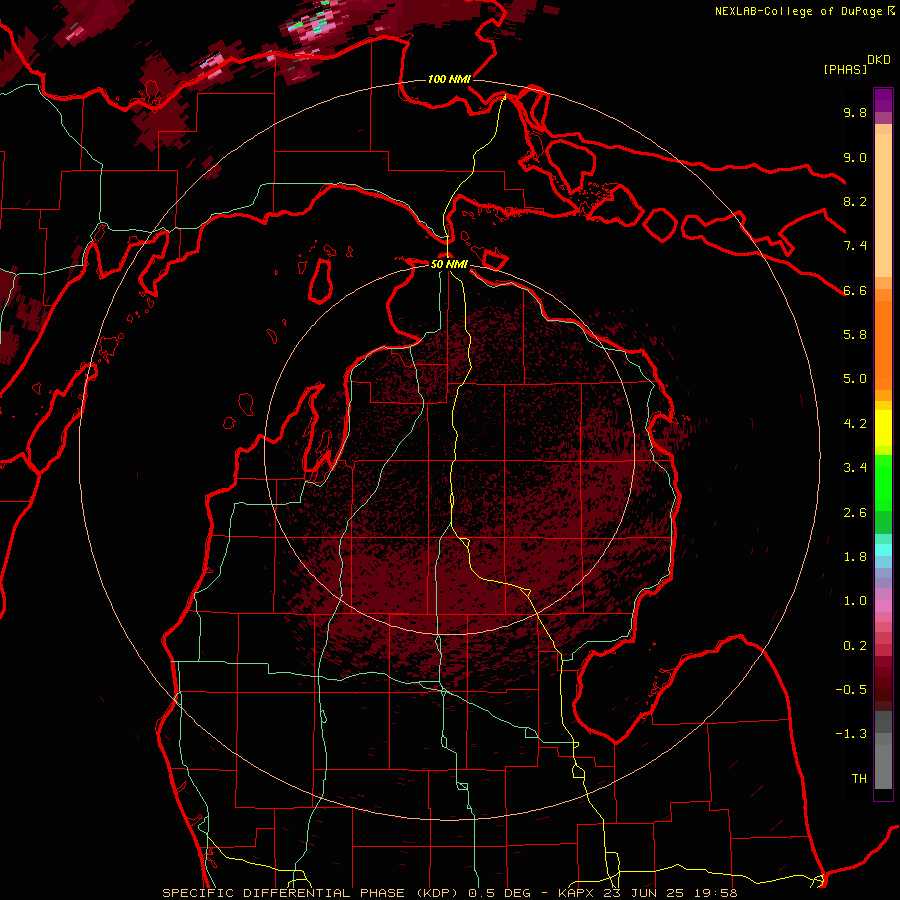Click the 9.0 value on color scale

(x=855, y=157)
